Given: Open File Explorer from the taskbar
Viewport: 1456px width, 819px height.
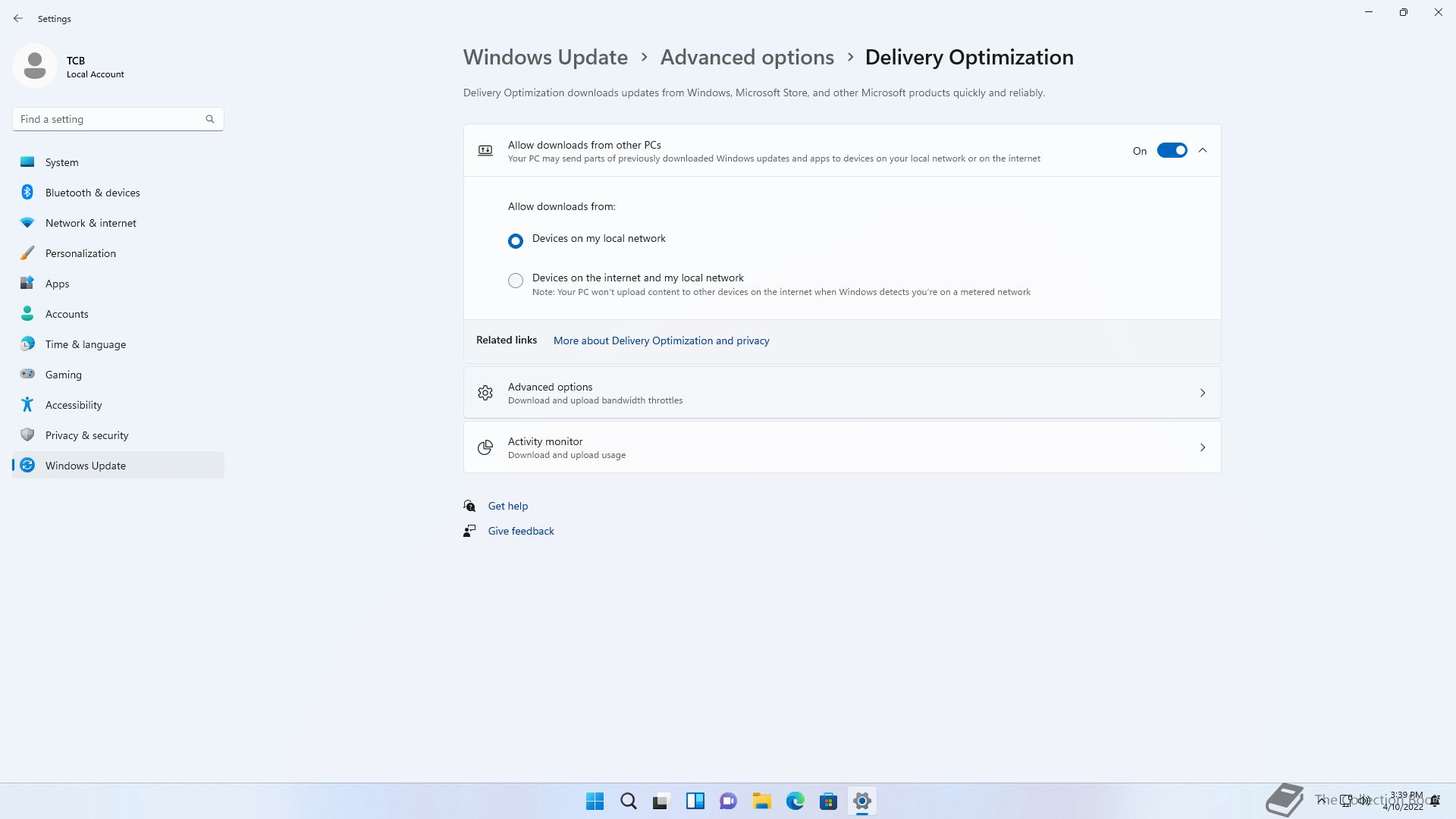Looking at the screenshot, I should (x=762, y=801).
